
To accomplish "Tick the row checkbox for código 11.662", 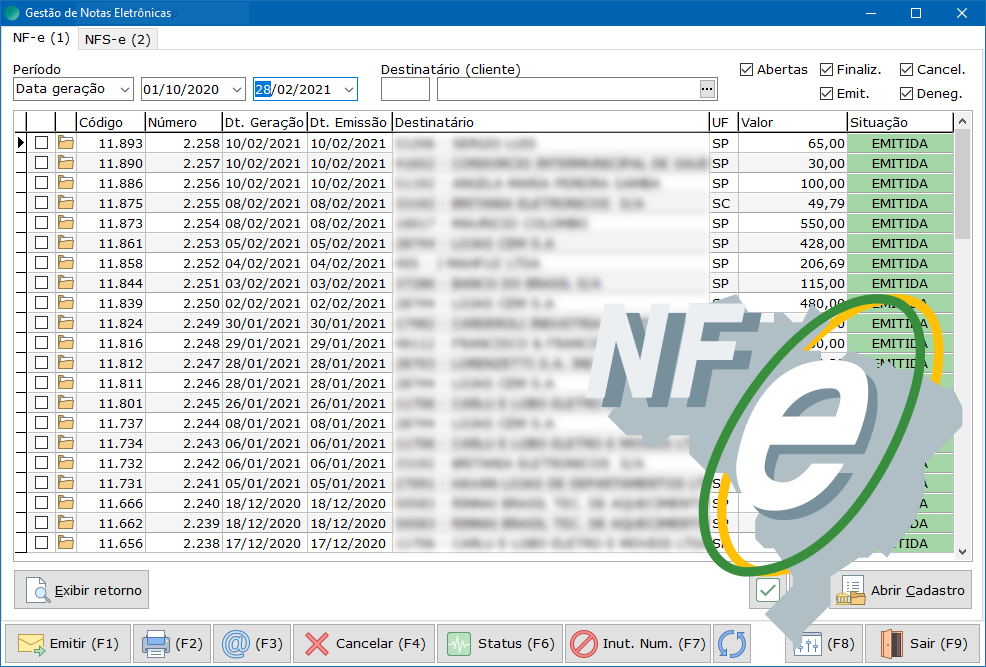I will coord(42,523).
